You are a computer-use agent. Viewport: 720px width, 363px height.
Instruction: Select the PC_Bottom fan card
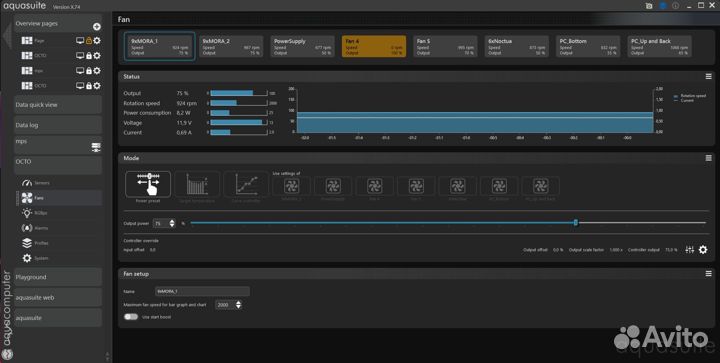[588, 46]
